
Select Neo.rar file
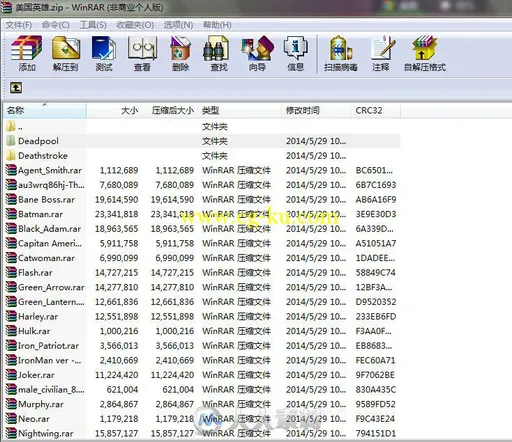click(x=203, y=419)
